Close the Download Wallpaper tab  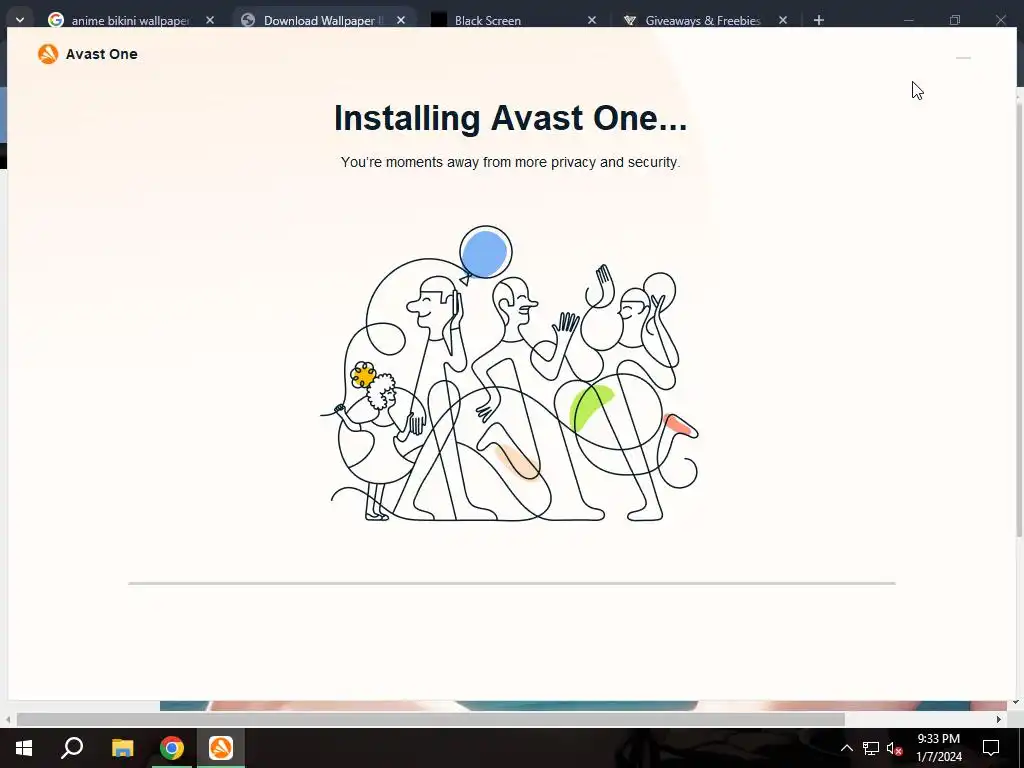401,20
